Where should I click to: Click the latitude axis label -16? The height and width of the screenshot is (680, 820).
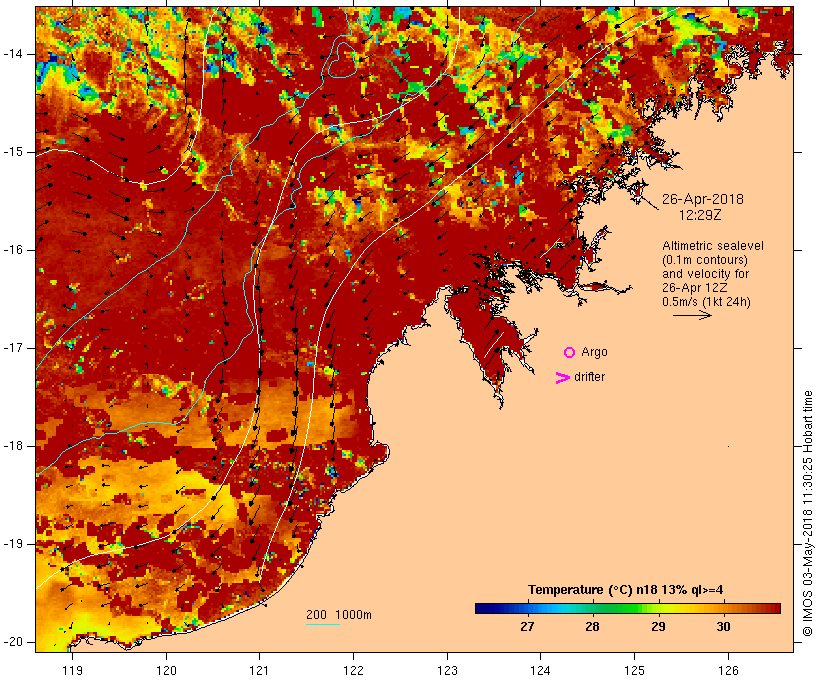[13, 250]
